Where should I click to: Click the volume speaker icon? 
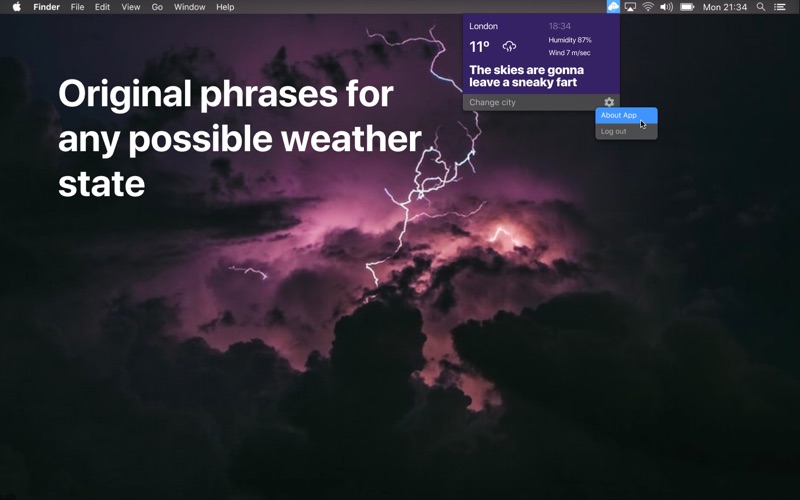click(x=666, y=7)
